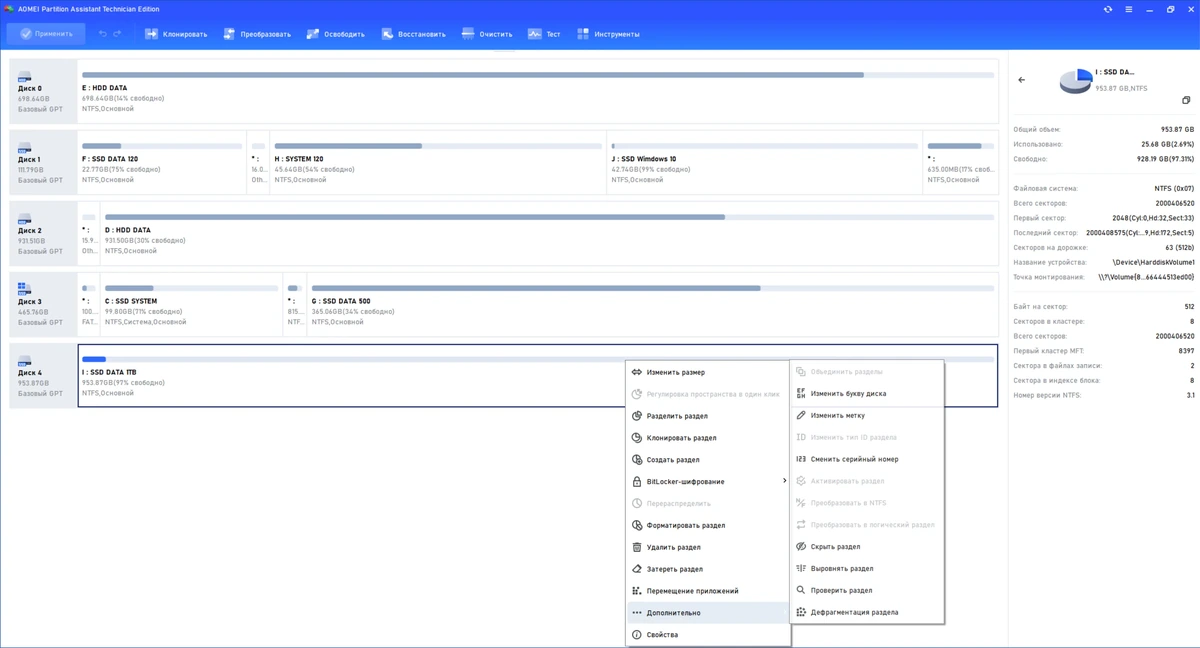Select the 635.00MB partition on Диск 1
The height and width of the screenshot is (648, 1200).
pos(961,162)
